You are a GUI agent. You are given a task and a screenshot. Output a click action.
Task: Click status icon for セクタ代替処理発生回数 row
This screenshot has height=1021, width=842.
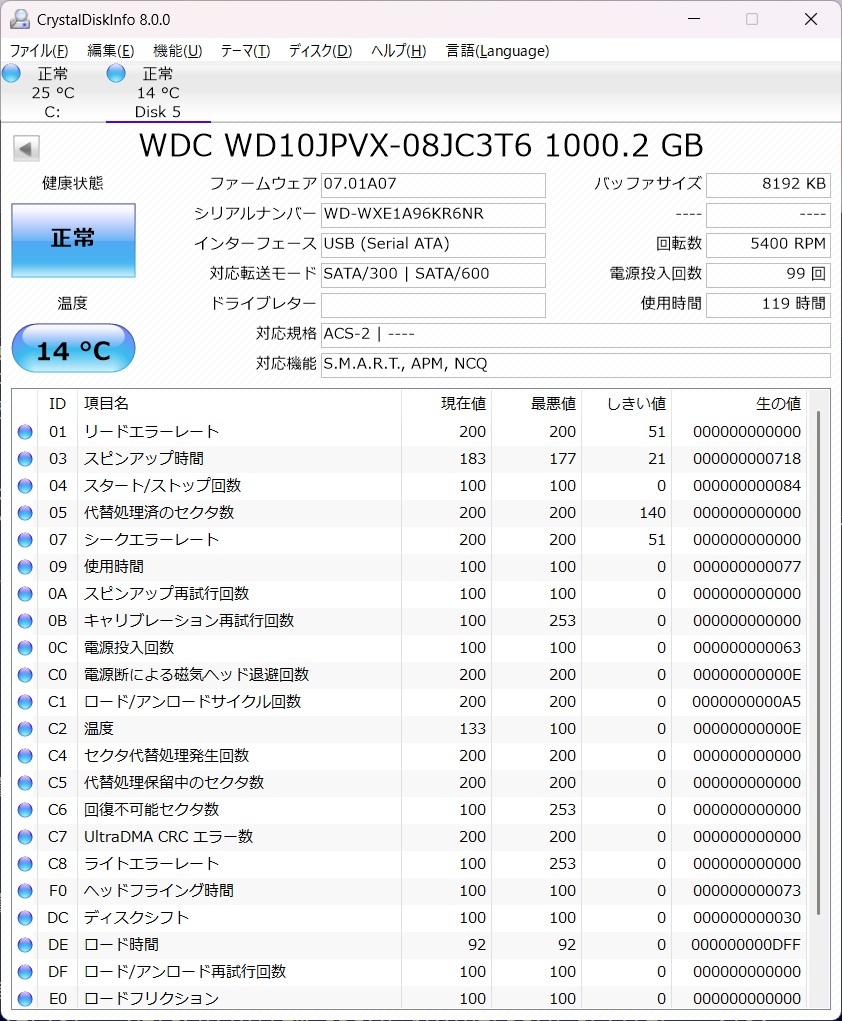coord(25,756)
